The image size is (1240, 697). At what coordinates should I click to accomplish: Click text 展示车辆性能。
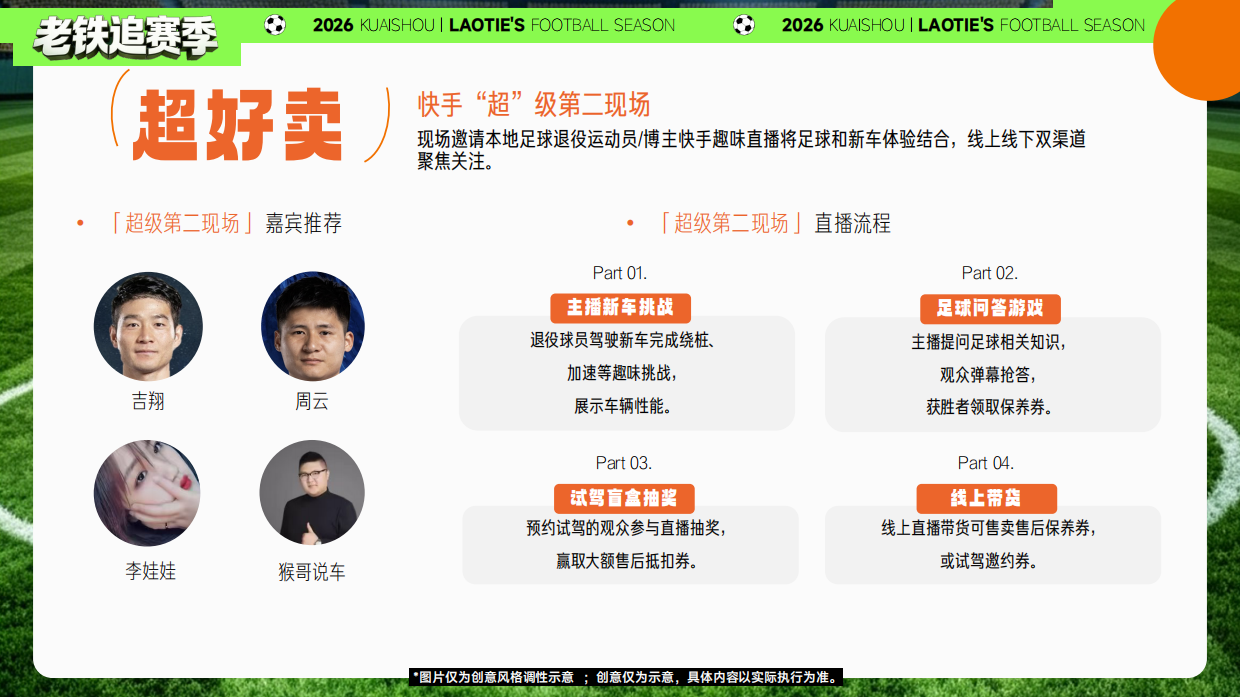623,407
